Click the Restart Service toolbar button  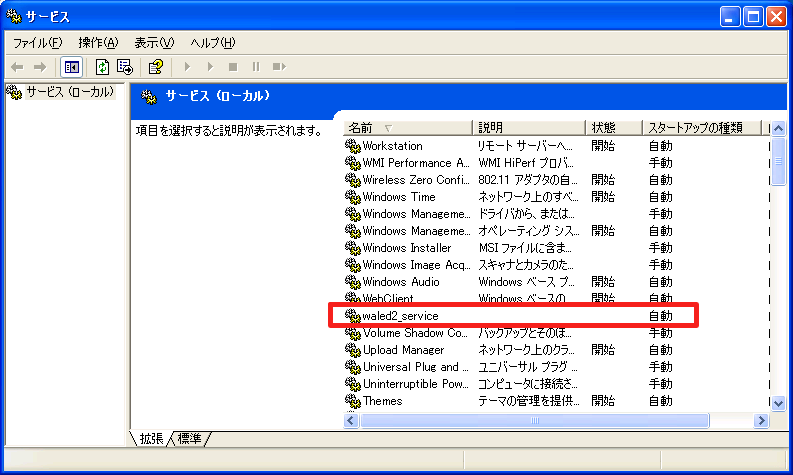pyautogui.click(x=279, y=67)
